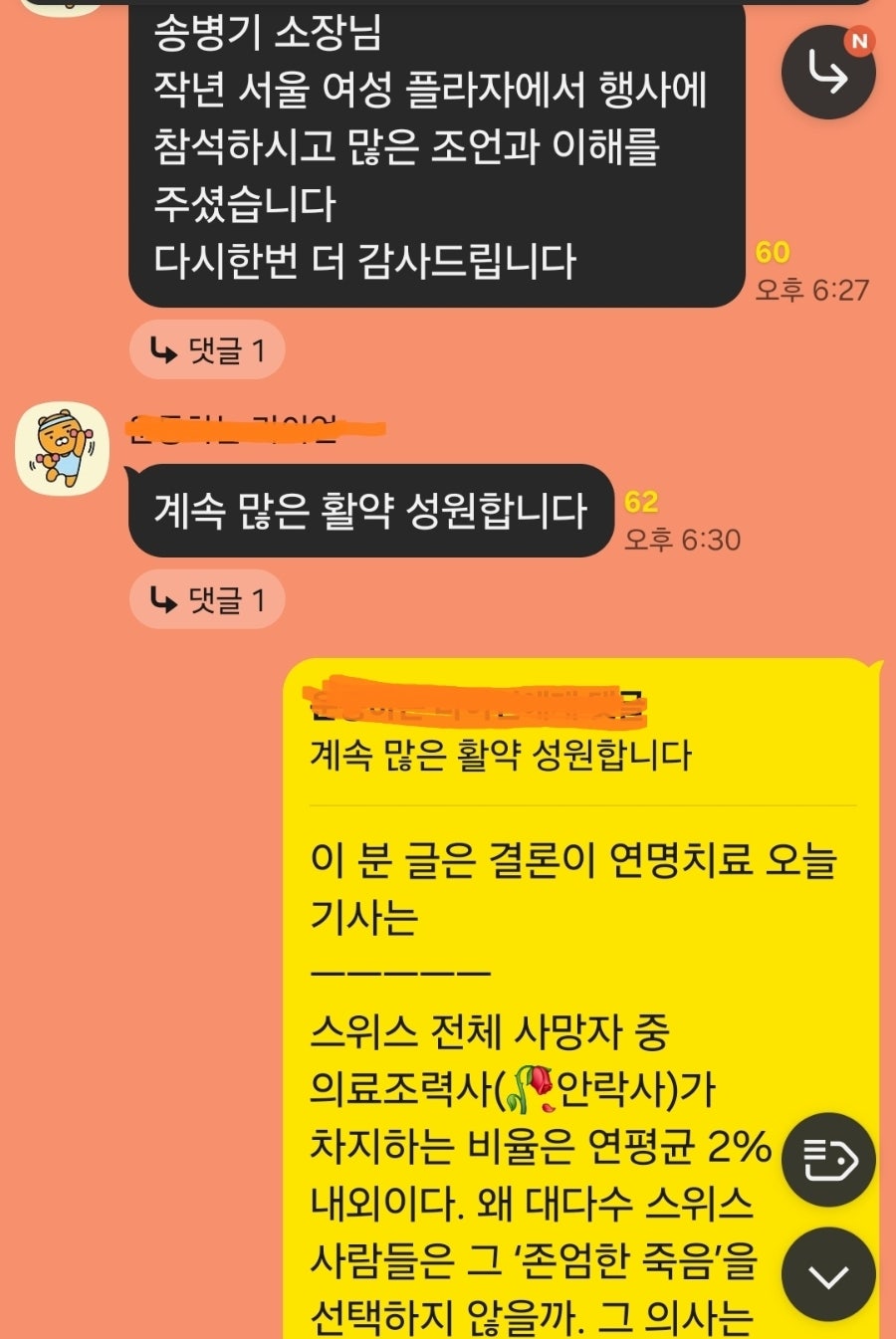Tap the unread count 60 indicator
The image size is (896, 1339).
pyautogui.click(x=773, y=253)
